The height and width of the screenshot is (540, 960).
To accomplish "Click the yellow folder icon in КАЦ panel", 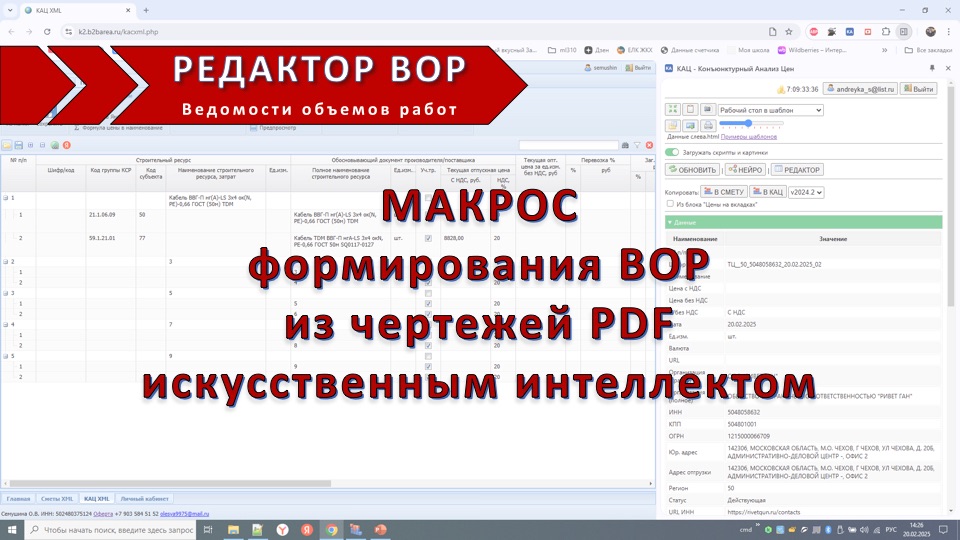I will tap(673, 126).
